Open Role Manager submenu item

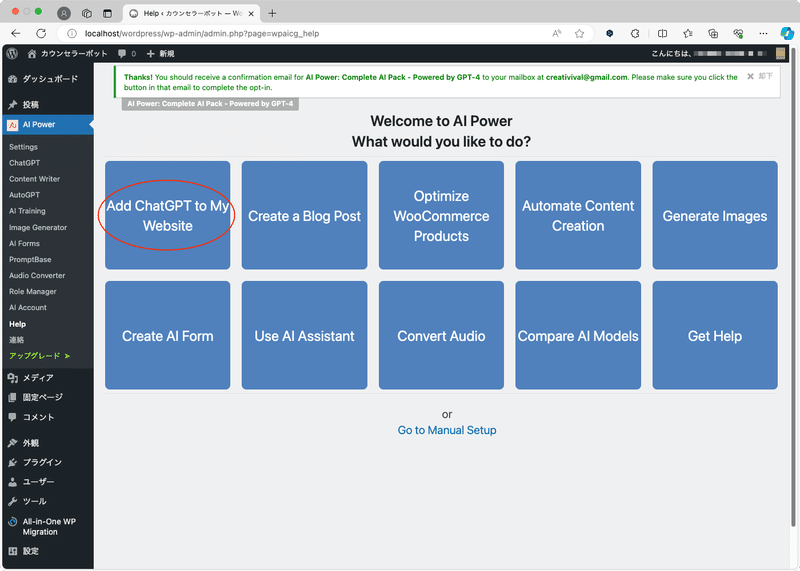[33, 292]
